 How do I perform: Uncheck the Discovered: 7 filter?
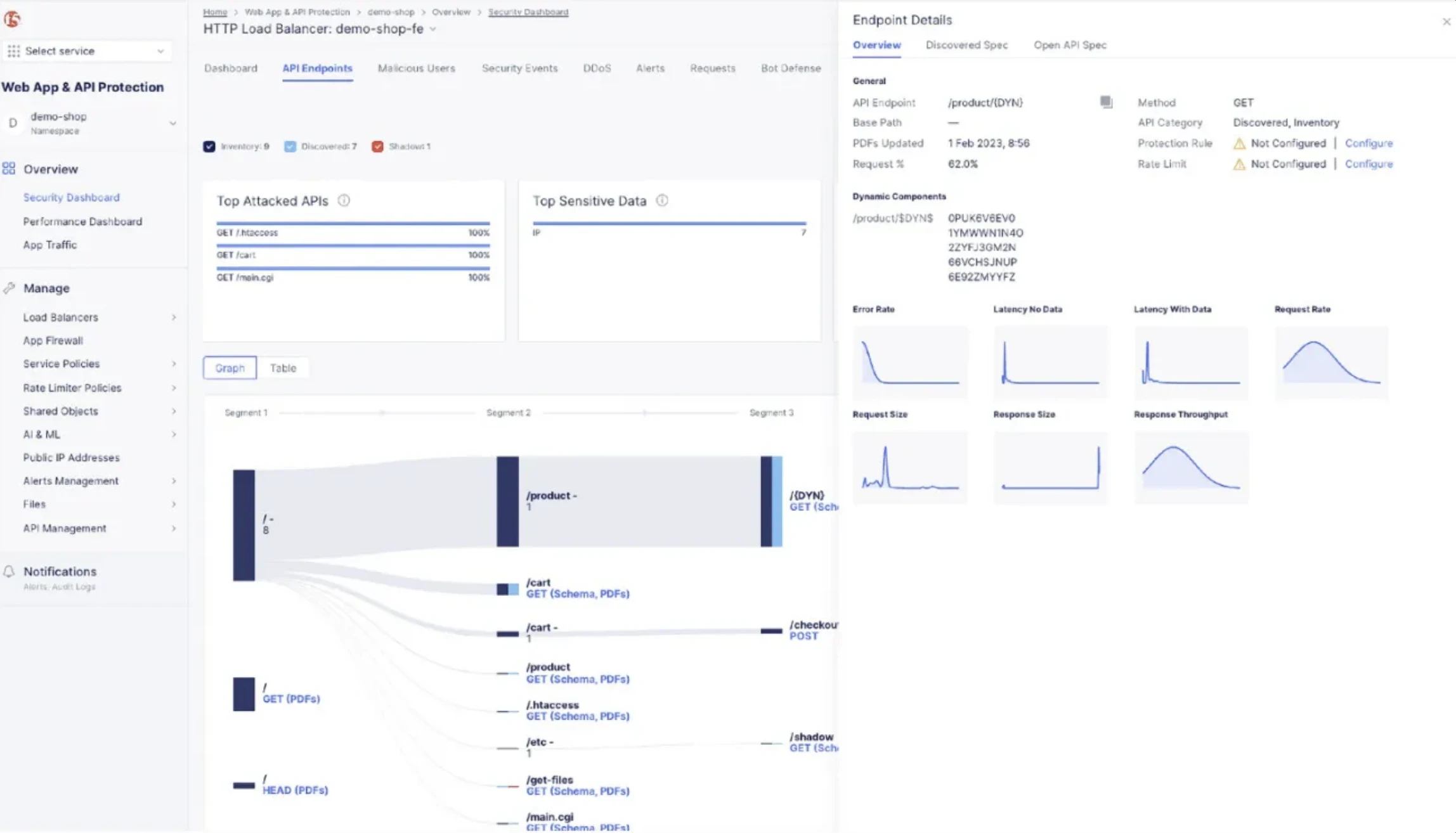click(x=290, y=146)
